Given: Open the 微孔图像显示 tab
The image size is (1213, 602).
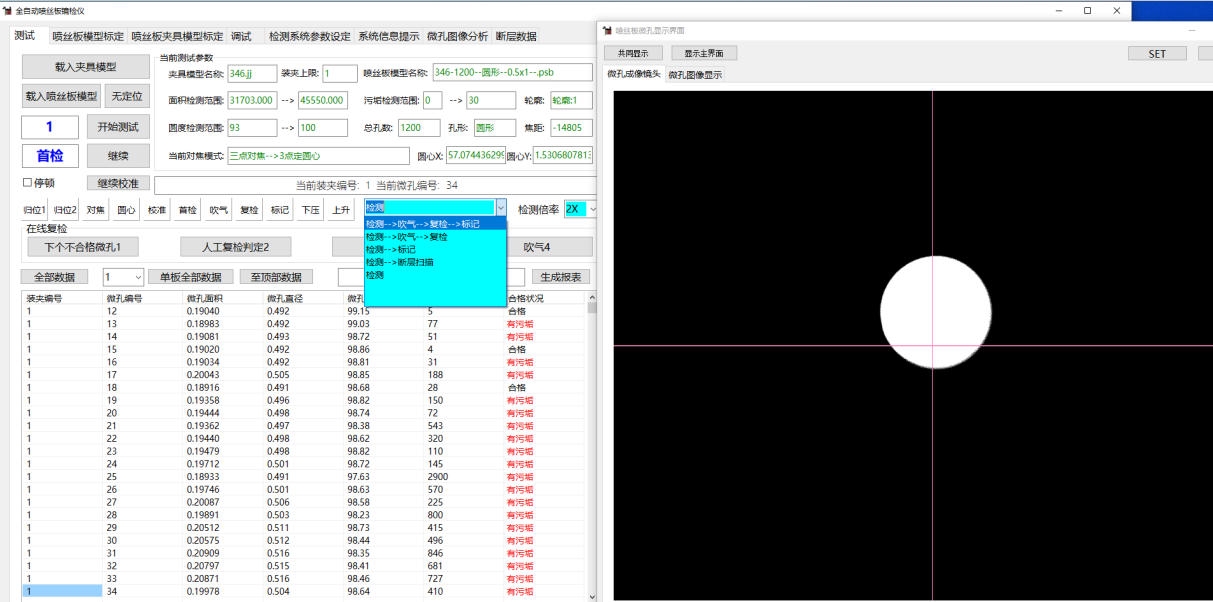Looking at the screenshot, I should pos(695,75).
